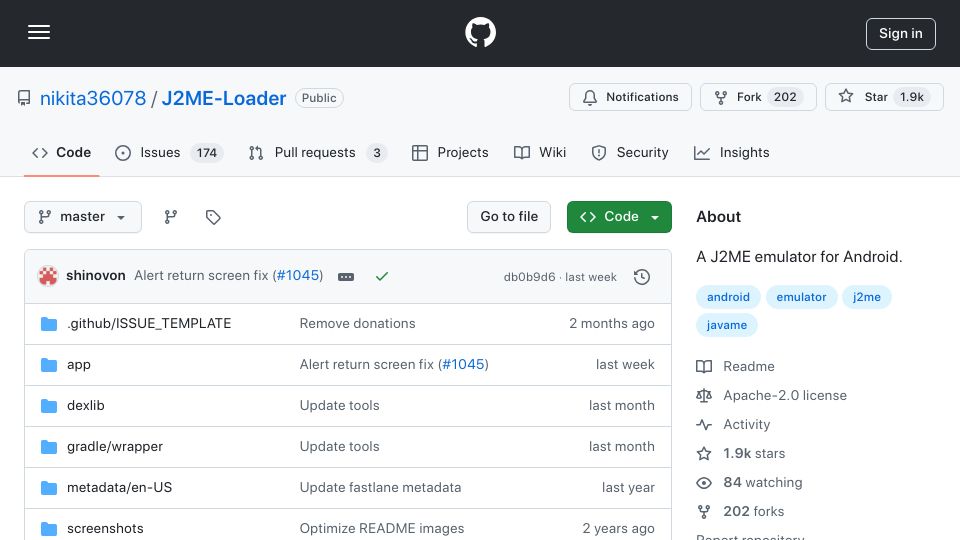Click the 'last year' timestamp in metadata row

point(628,487)
